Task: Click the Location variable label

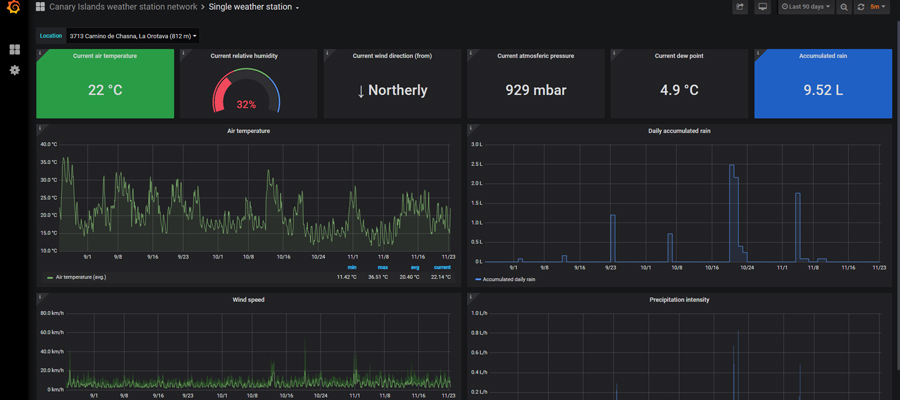Action: point(51,36)
